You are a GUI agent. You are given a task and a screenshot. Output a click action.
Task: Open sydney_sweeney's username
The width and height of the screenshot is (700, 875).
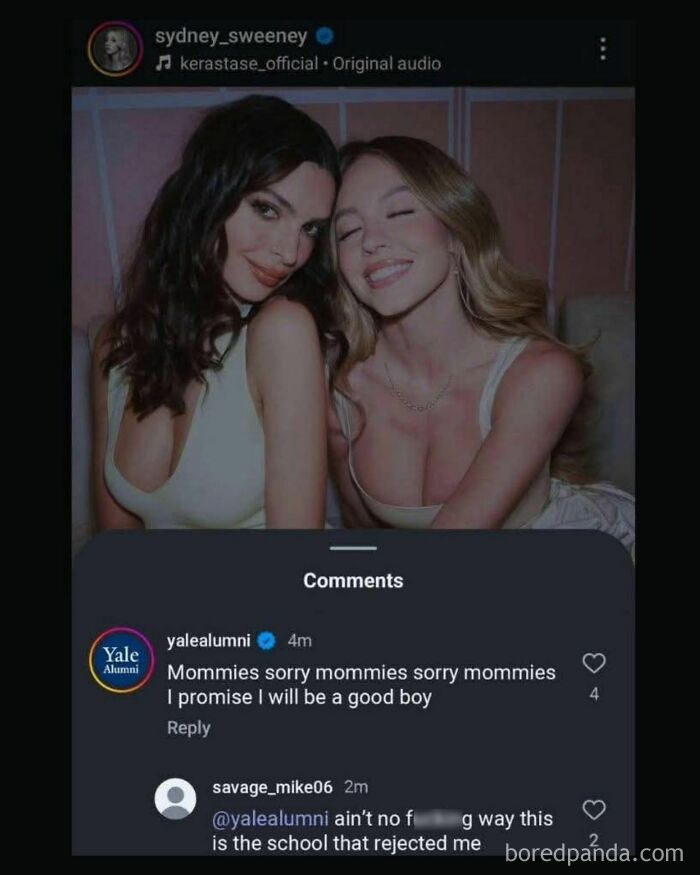click(231, 36)
